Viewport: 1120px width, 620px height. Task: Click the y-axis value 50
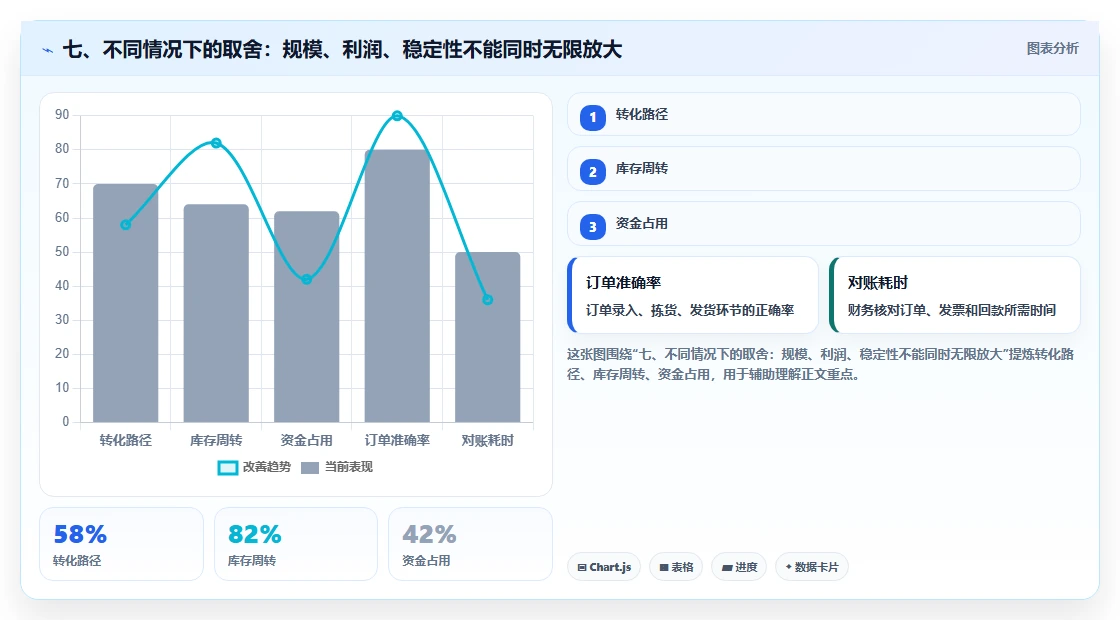[x=62, y=251]
